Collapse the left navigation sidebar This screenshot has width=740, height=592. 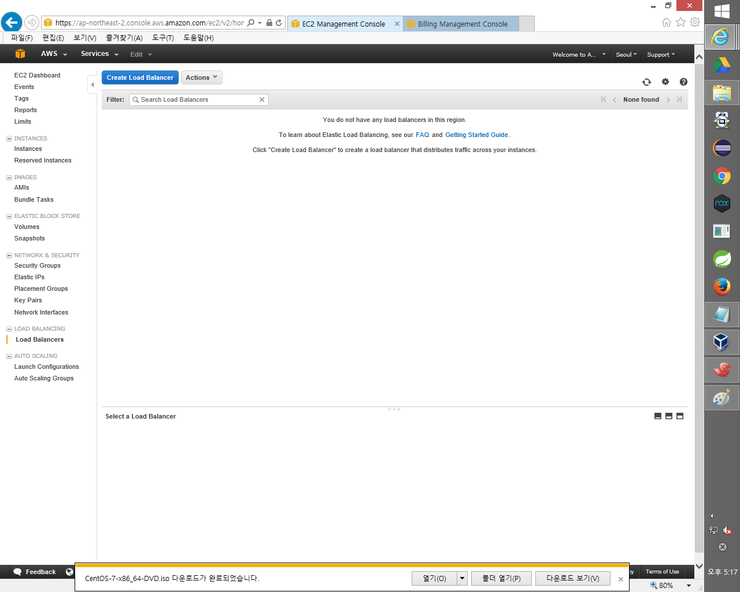click(x=92, y=84)
